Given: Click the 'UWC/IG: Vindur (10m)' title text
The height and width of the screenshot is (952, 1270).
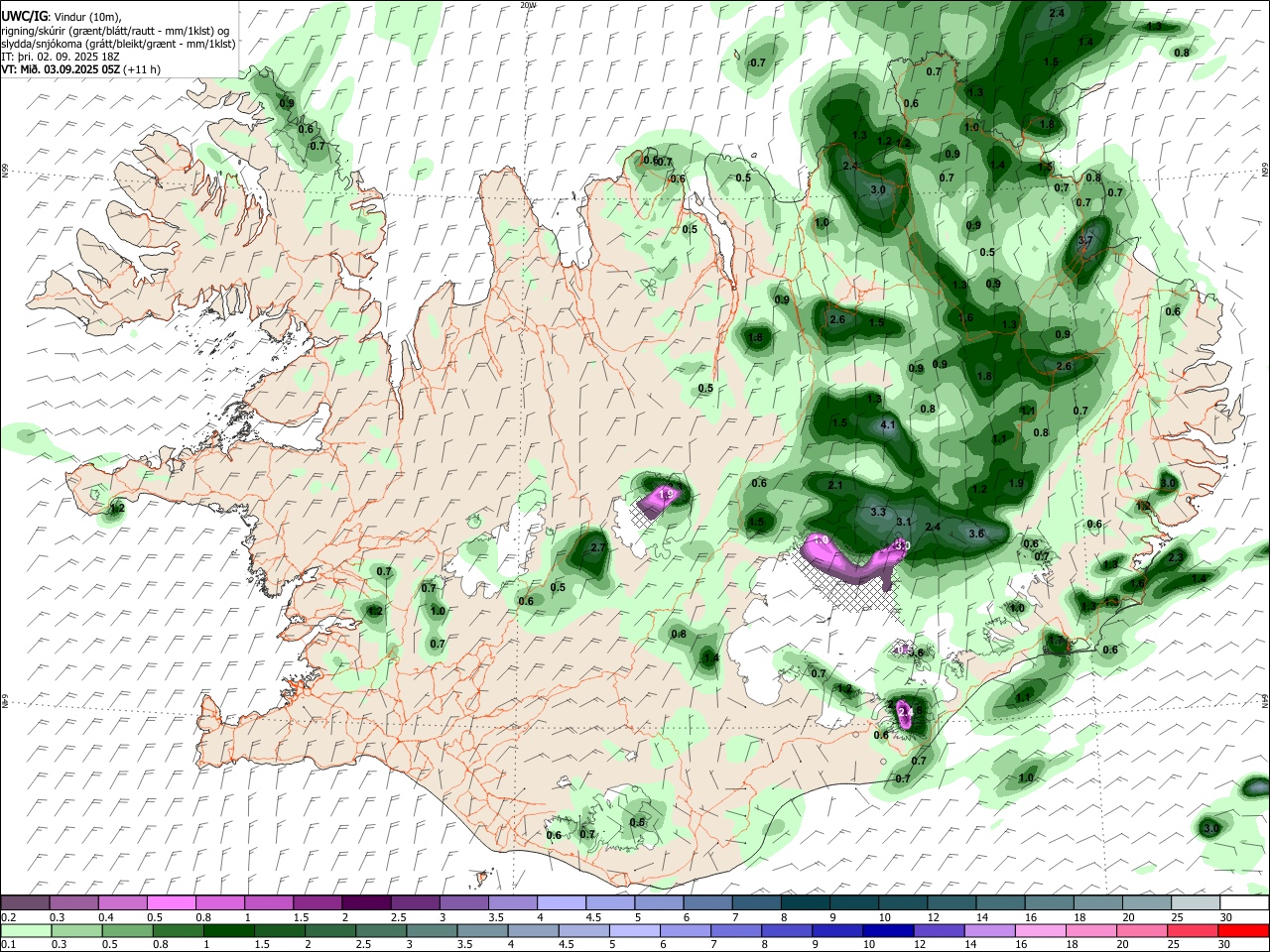Looking at the screenshot, I should (62, 17).
